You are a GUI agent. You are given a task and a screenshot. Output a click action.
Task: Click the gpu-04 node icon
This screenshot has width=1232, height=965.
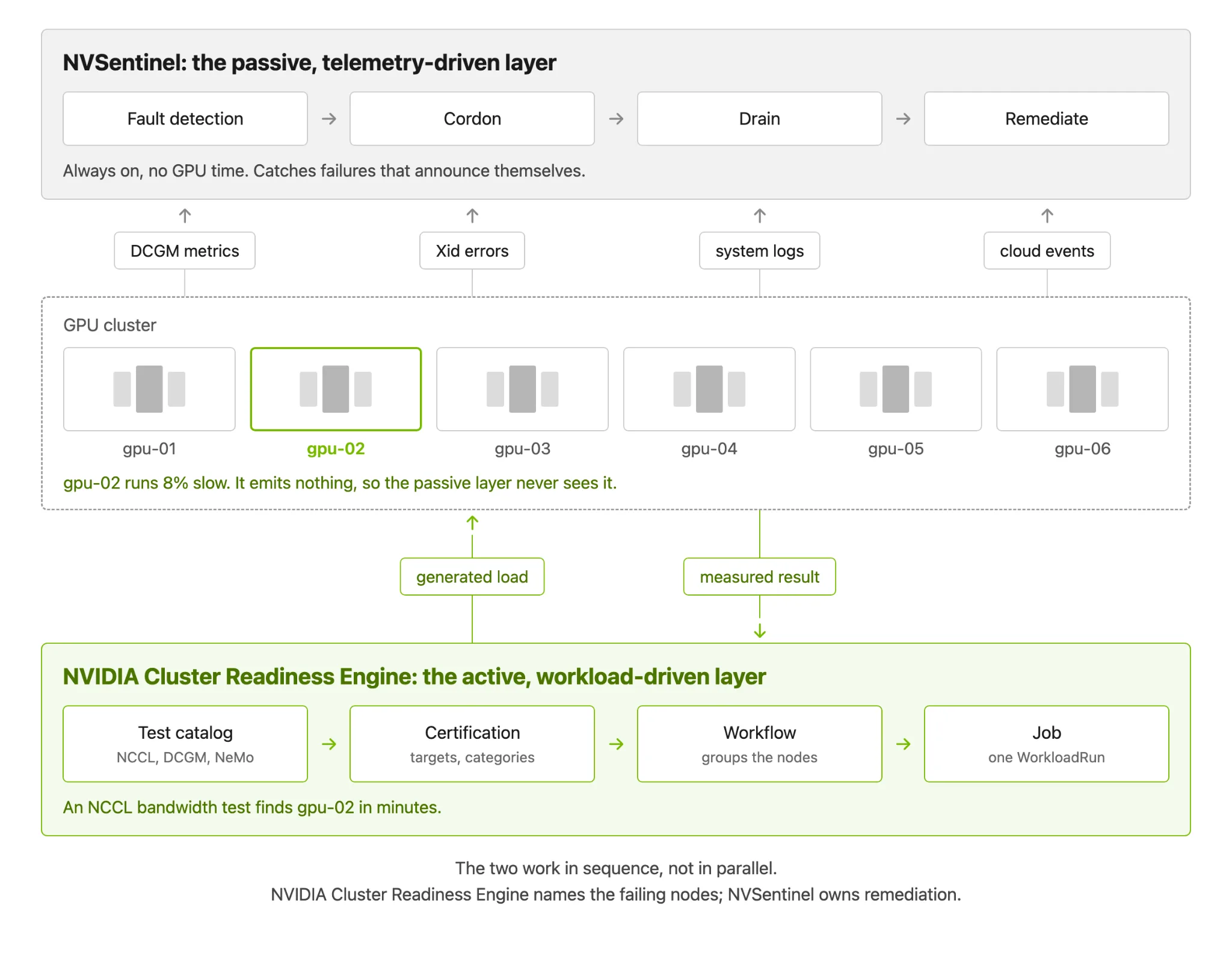[709, 389]
